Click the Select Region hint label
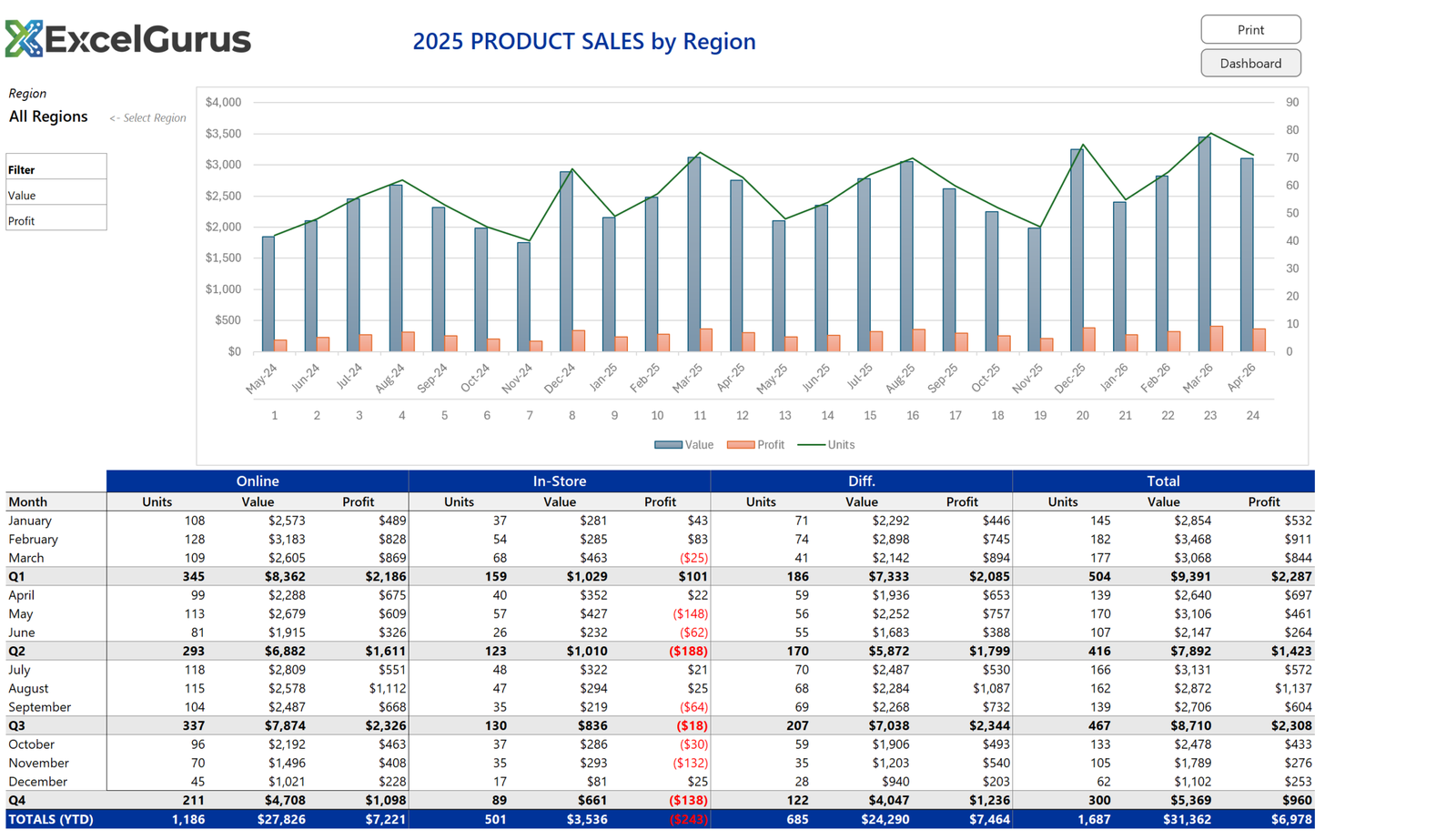The image size is (1456, 840). [x=147, y=117]
